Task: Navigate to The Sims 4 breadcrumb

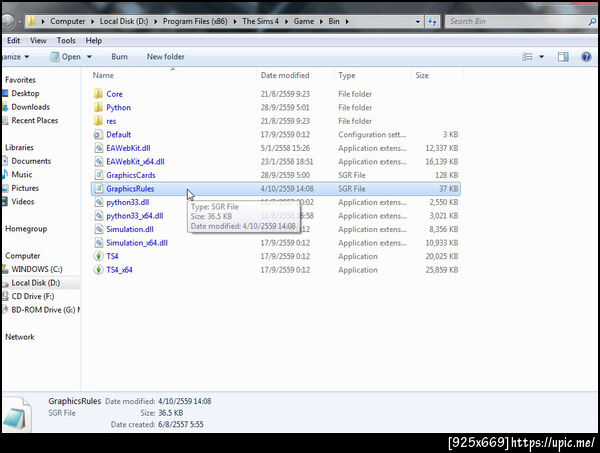Action: (261, 21)
